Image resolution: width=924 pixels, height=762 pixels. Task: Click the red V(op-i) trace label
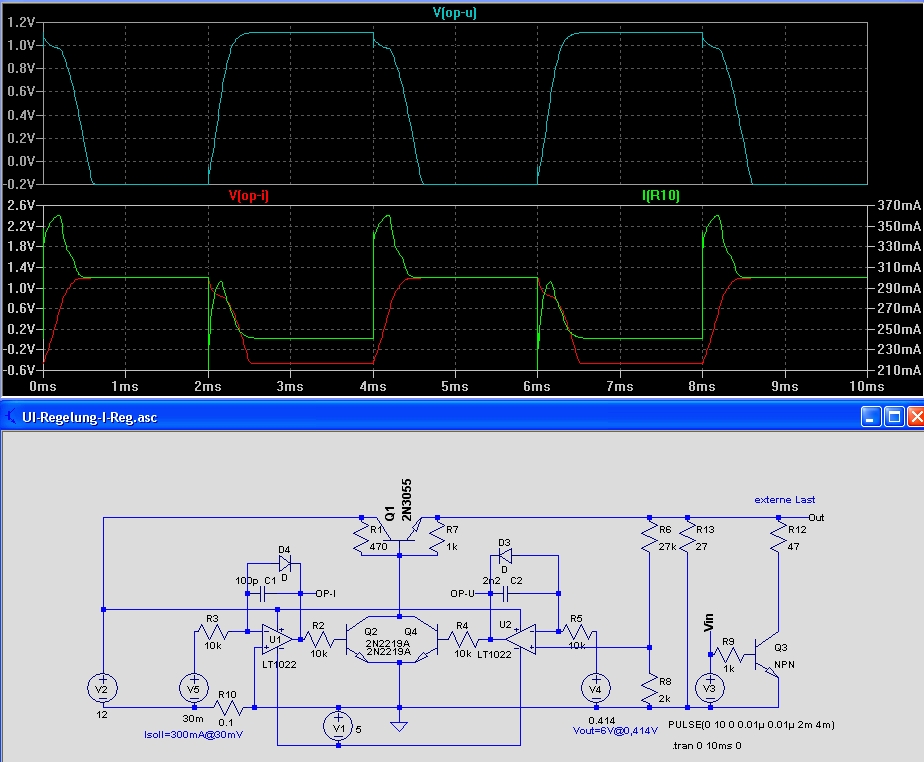click(249, 196)
